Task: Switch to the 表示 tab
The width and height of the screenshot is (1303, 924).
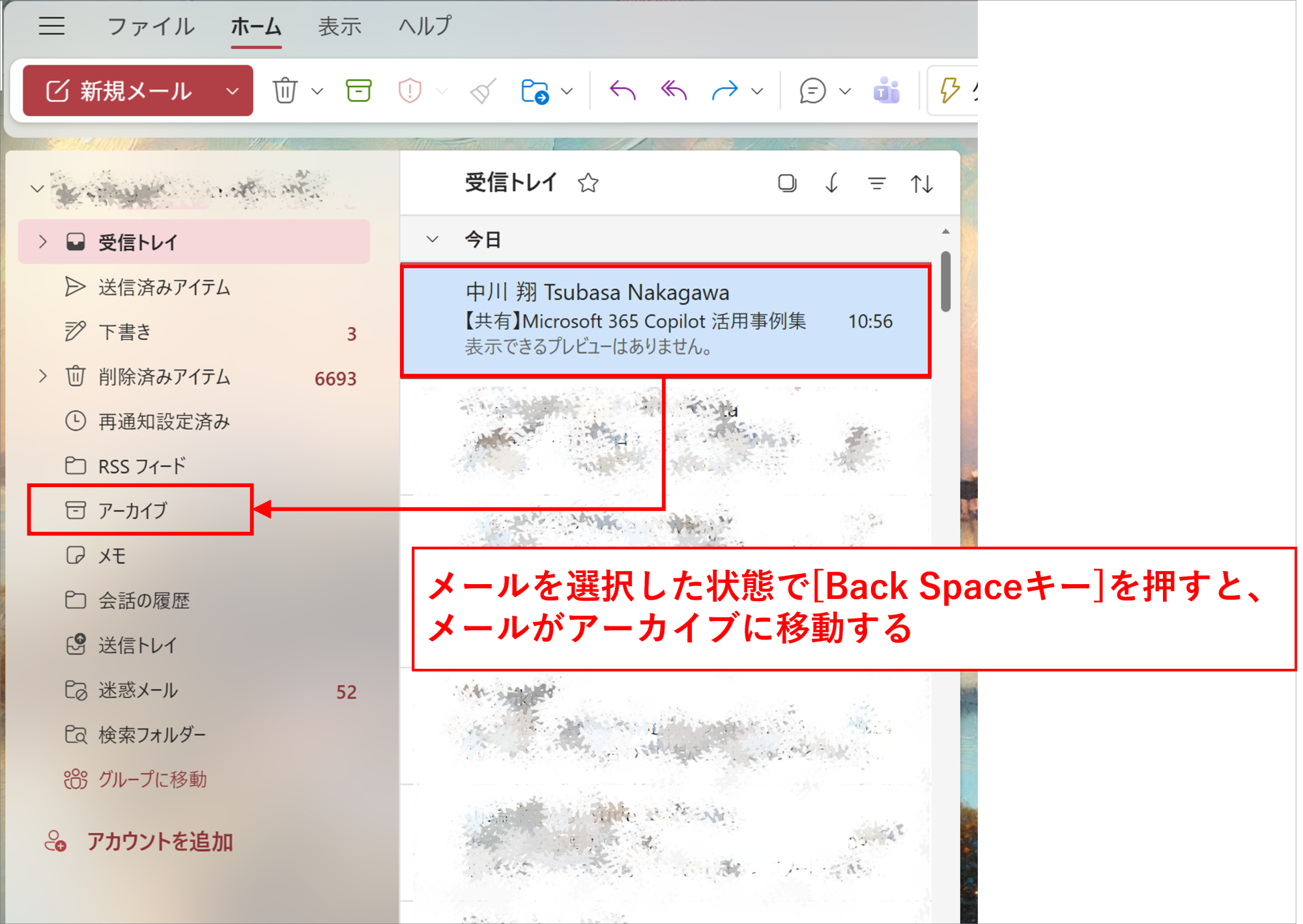Action: pyautogui.click(x=339, y=26)
